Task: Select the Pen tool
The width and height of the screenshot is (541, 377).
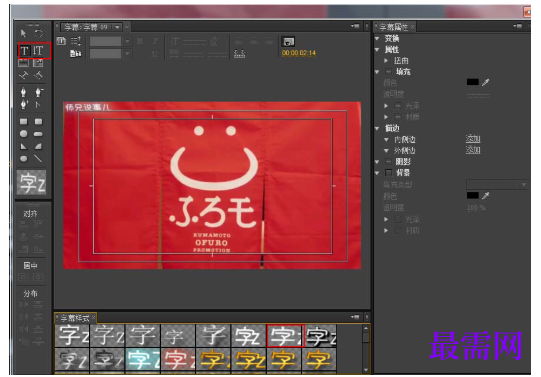Action: (x=23, y=92)
